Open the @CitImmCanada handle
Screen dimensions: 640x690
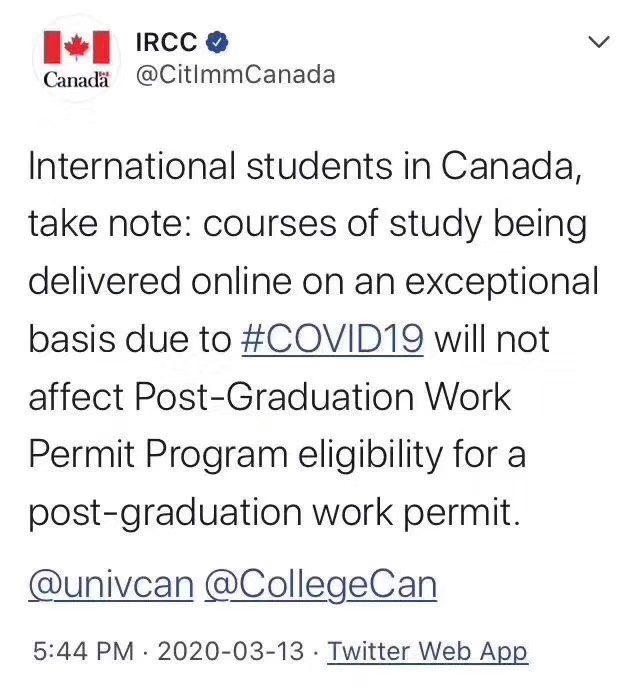click(x=235, y=75)
